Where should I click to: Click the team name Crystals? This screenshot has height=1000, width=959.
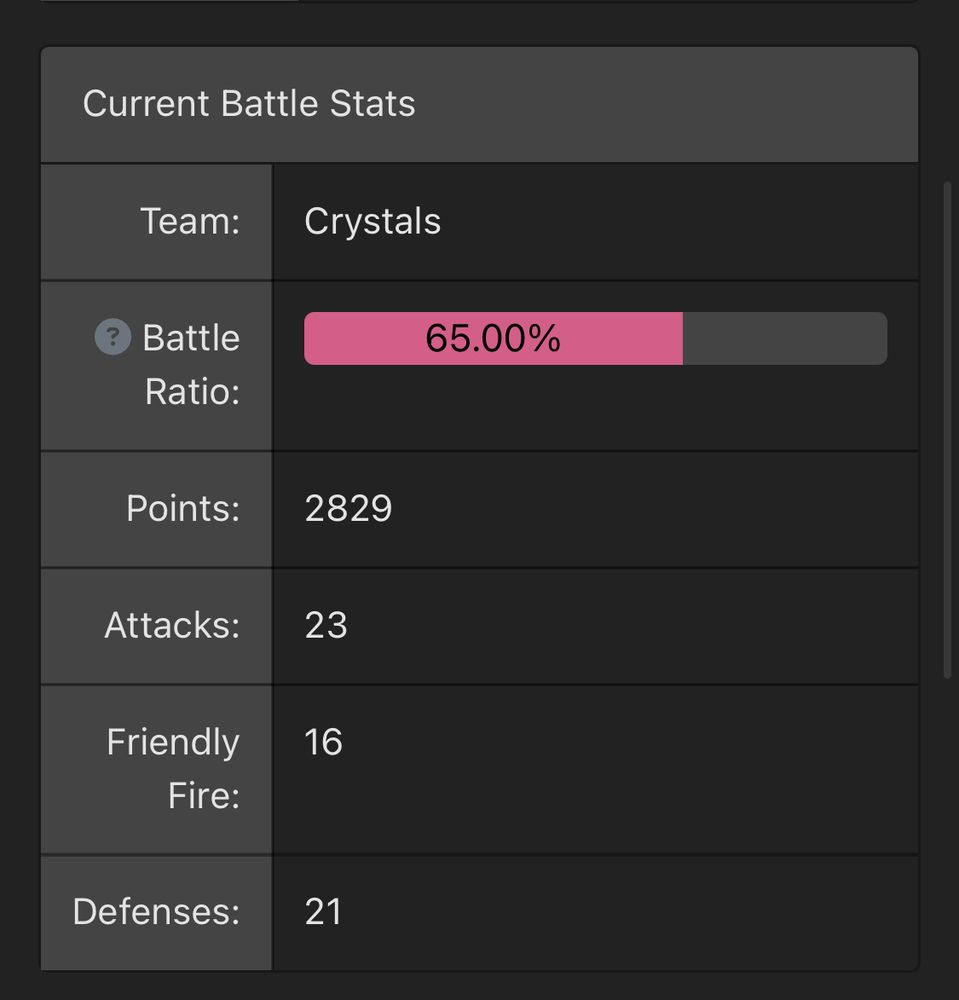point(372,221)
